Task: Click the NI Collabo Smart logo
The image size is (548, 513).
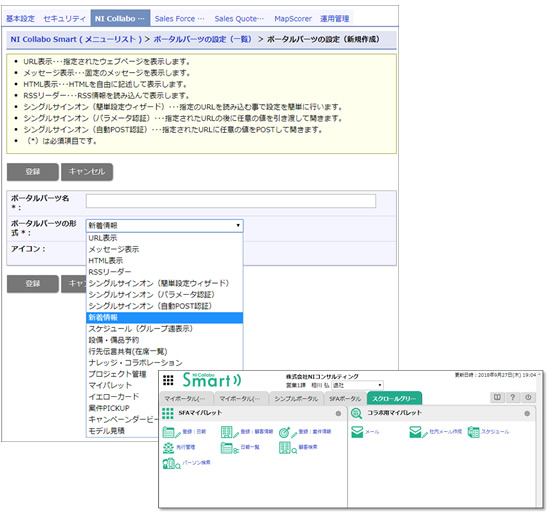Action: point(211,380)
